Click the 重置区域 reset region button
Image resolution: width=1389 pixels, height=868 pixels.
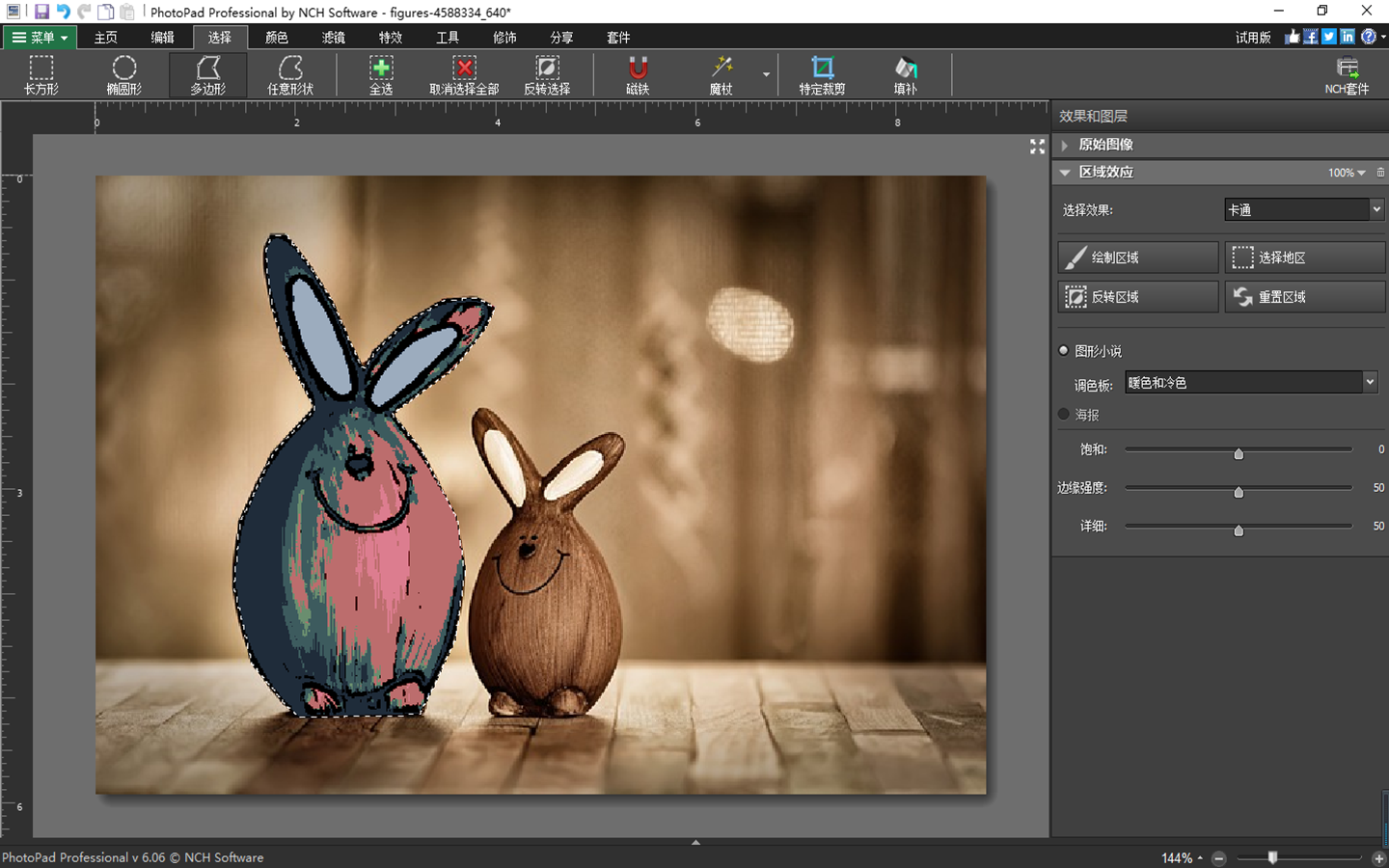[x=1304, y=296]
